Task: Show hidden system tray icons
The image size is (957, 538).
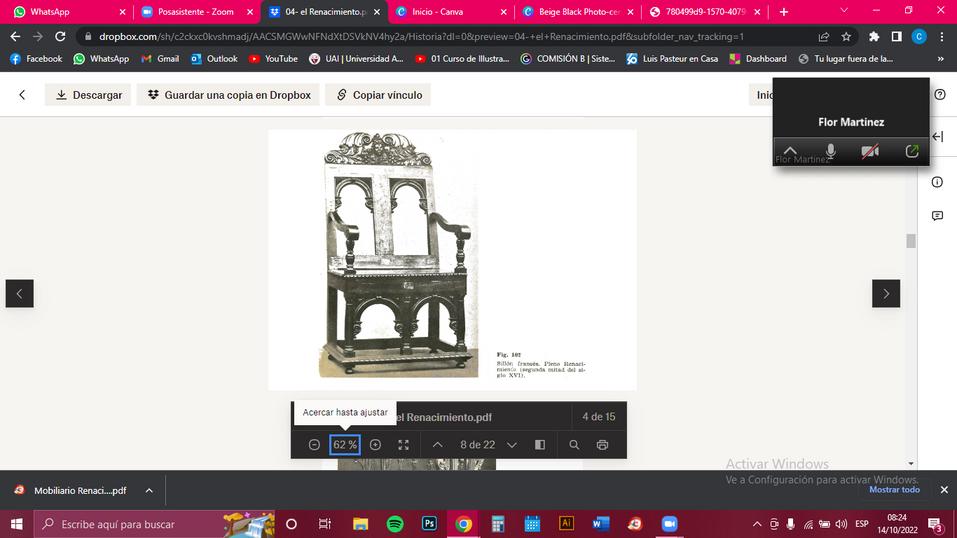Action: (x=757, y=524)
